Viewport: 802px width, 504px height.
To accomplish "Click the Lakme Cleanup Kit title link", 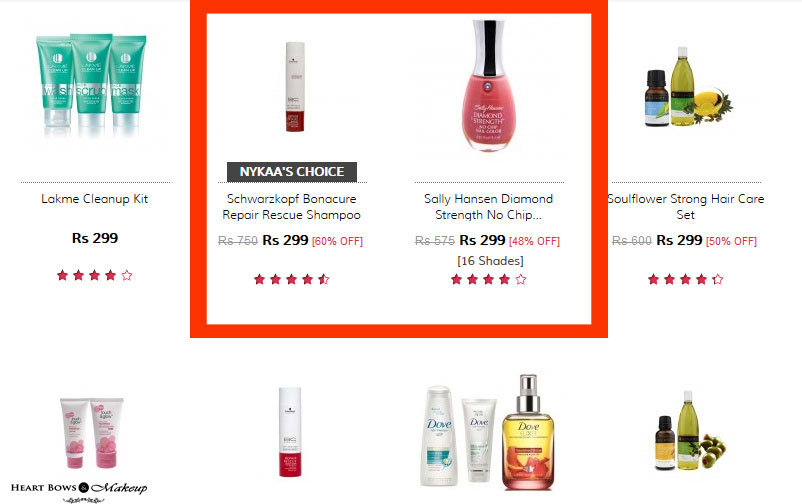I will pyautogui.click(x=95, y=199).
